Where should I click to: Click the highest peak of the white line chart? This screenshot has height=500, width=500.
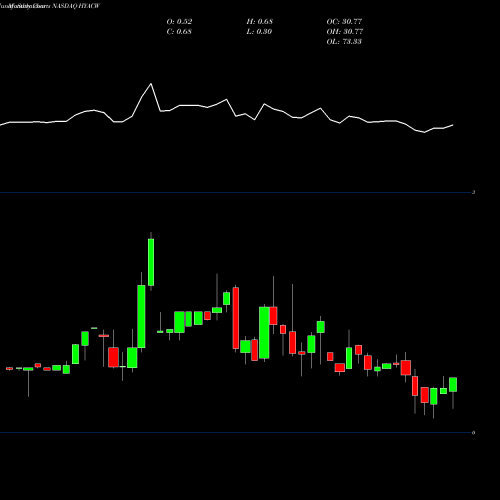point(151,84)
